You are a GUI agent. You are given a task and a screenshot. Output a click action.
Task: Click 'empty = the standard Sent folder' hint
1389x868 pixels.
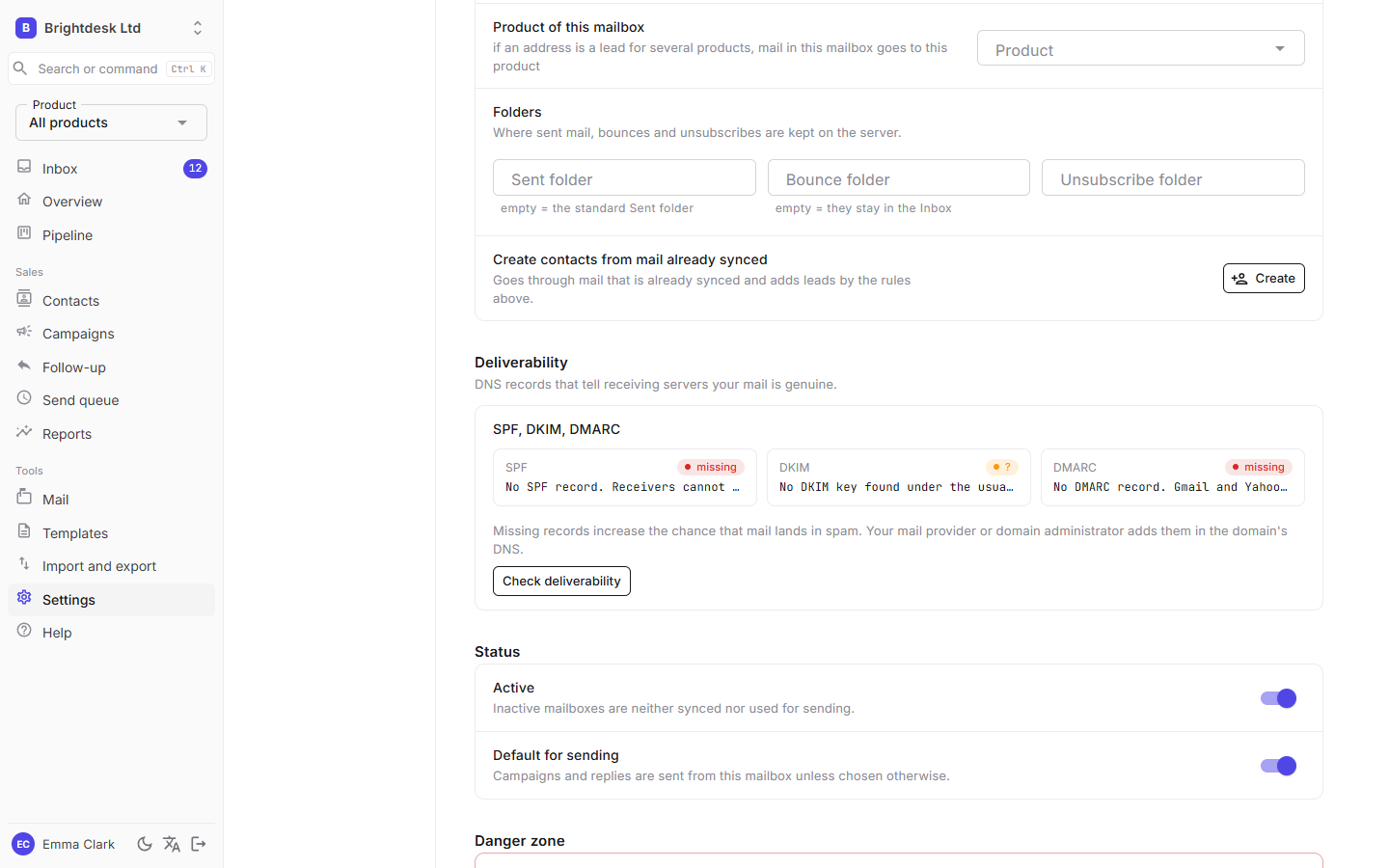click(597, 208)
